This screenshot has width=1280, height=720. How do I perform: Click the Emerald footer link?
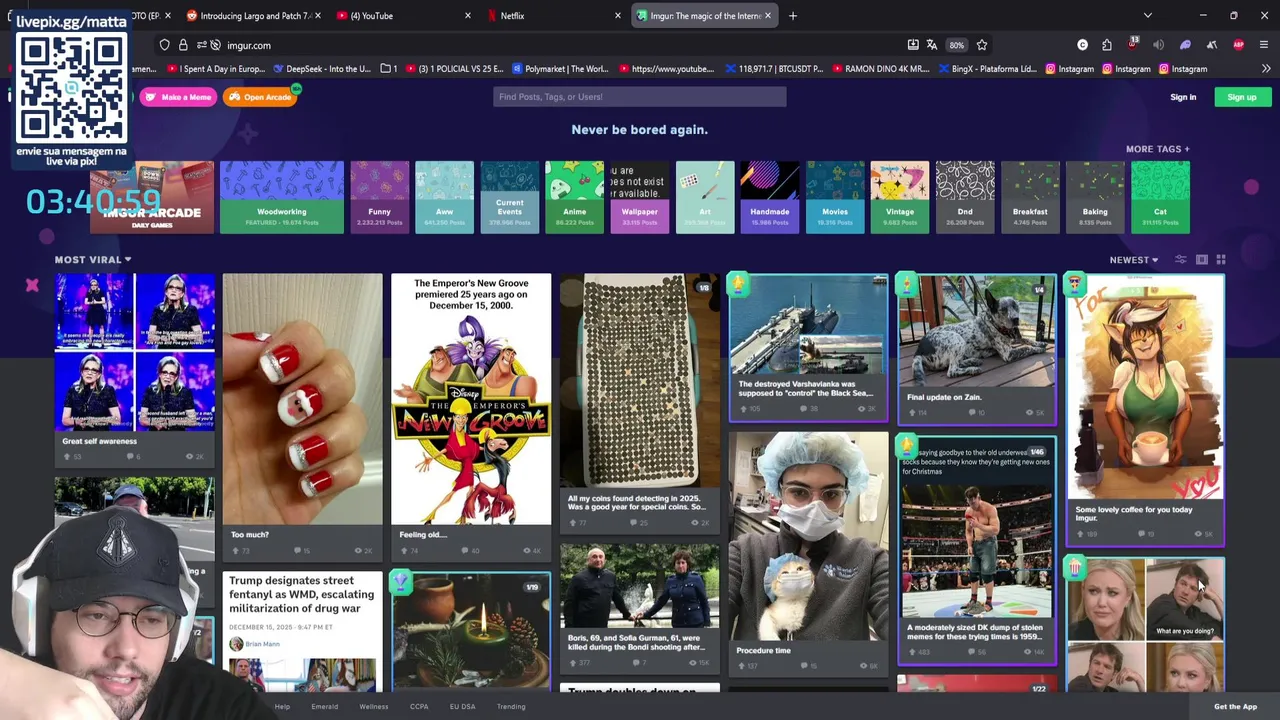(x=324, y=707)
